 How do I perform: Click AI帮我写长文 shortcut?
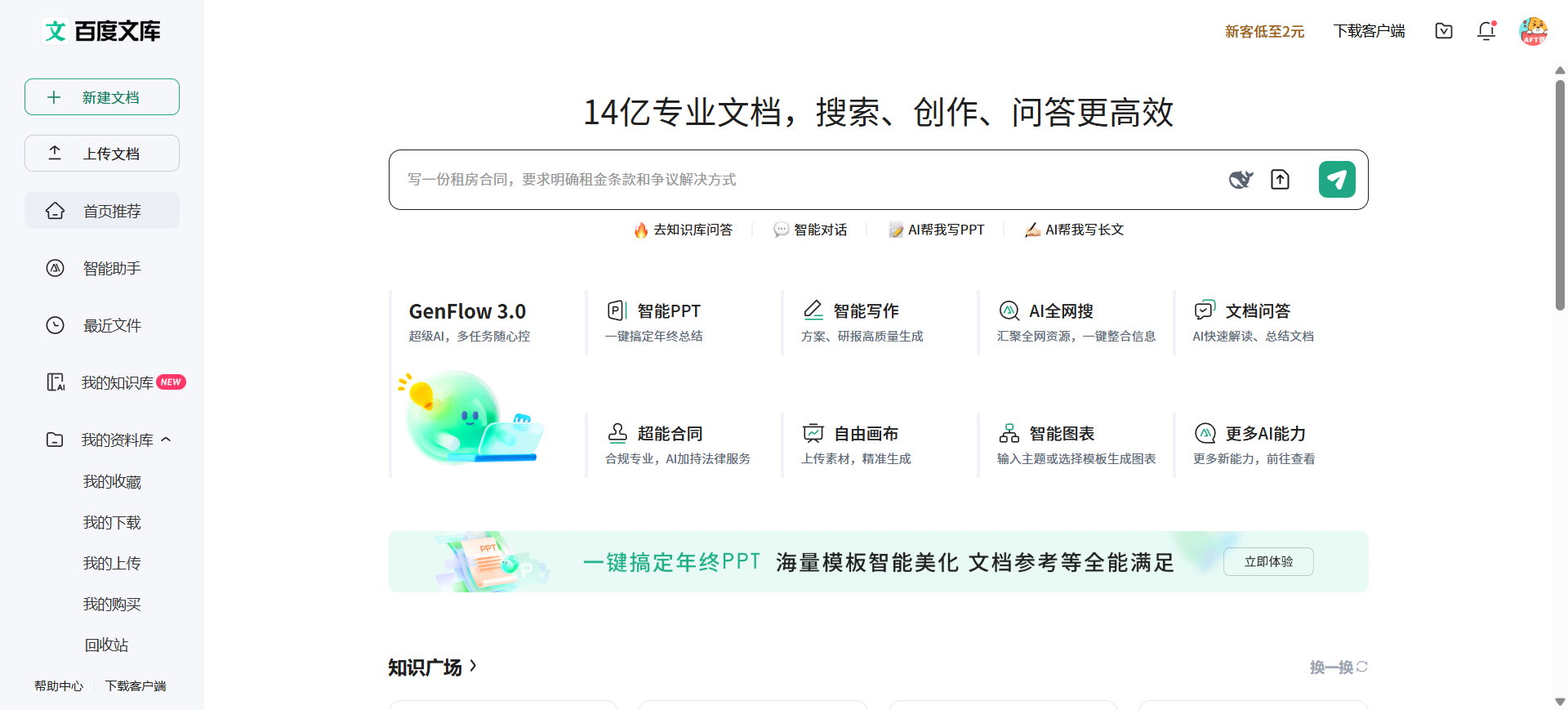pos(1075,230)
